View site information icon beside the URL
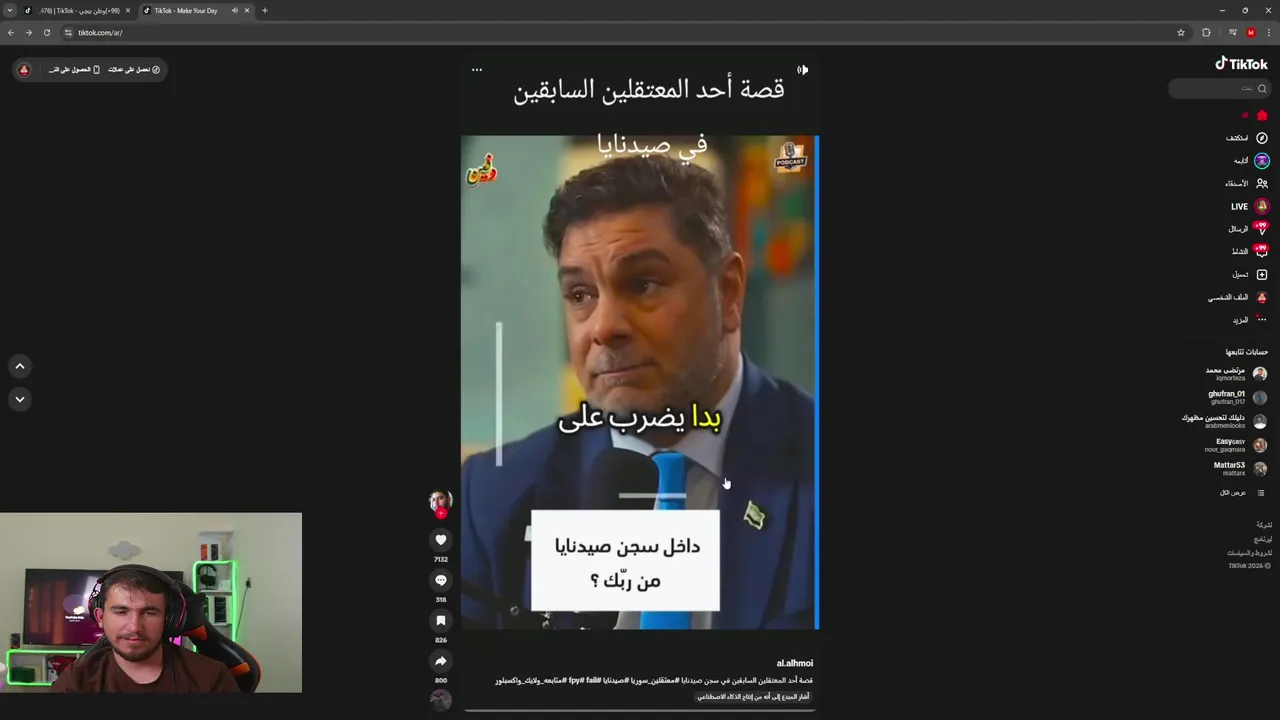 (x=69, y=33)
